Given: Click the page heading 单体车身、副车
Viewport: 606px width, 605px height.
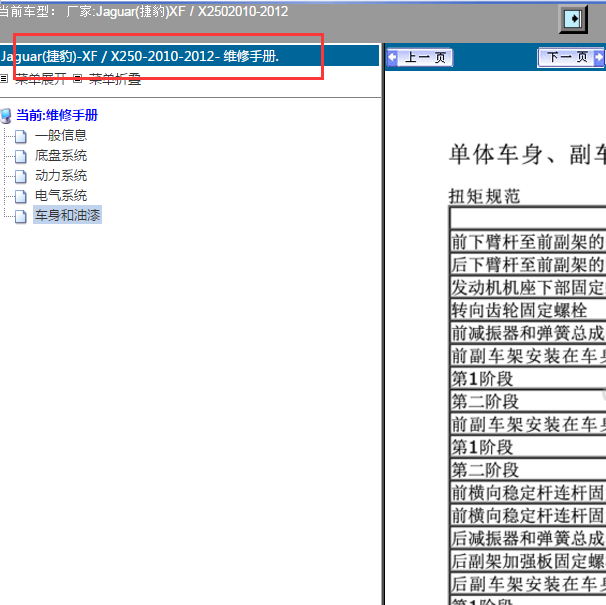Looking at the screenshot, I should [x=527, y=154].
